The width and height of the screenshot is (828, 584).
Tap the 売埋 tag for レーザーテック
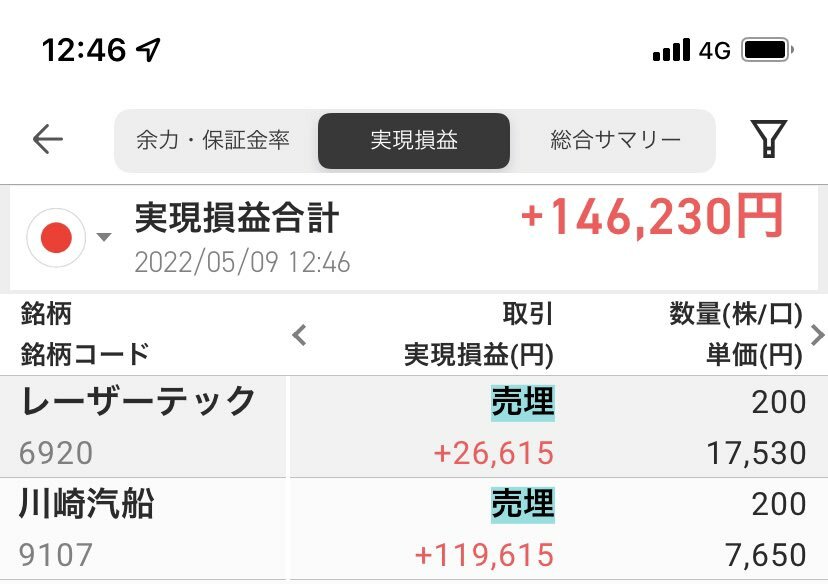523,403
